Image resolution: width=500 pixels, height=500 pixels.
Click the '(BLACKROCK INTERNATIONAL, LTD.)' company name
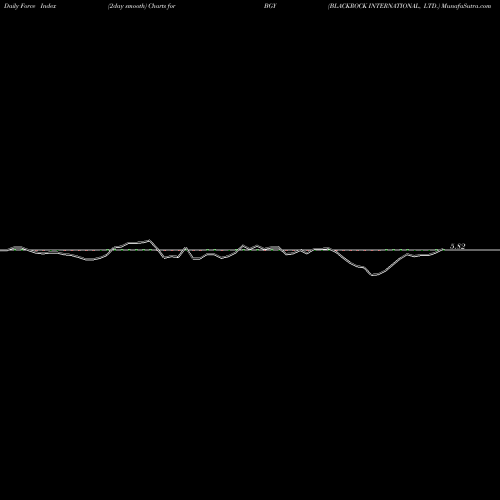384,6
